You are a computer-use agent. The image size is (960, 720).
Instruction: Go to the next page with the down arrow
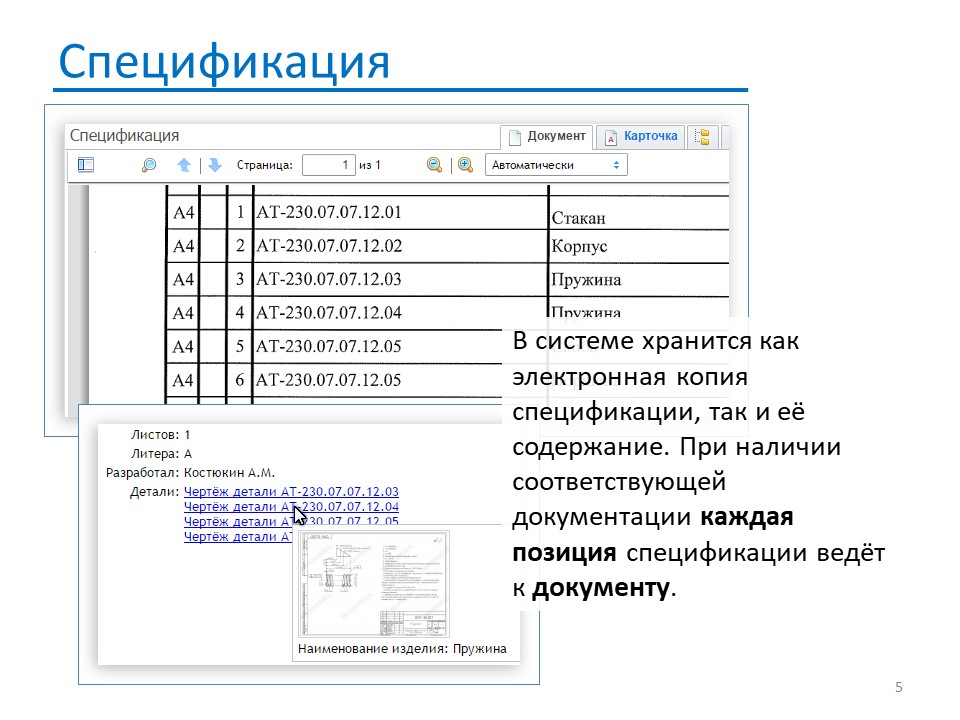point(214,165)
